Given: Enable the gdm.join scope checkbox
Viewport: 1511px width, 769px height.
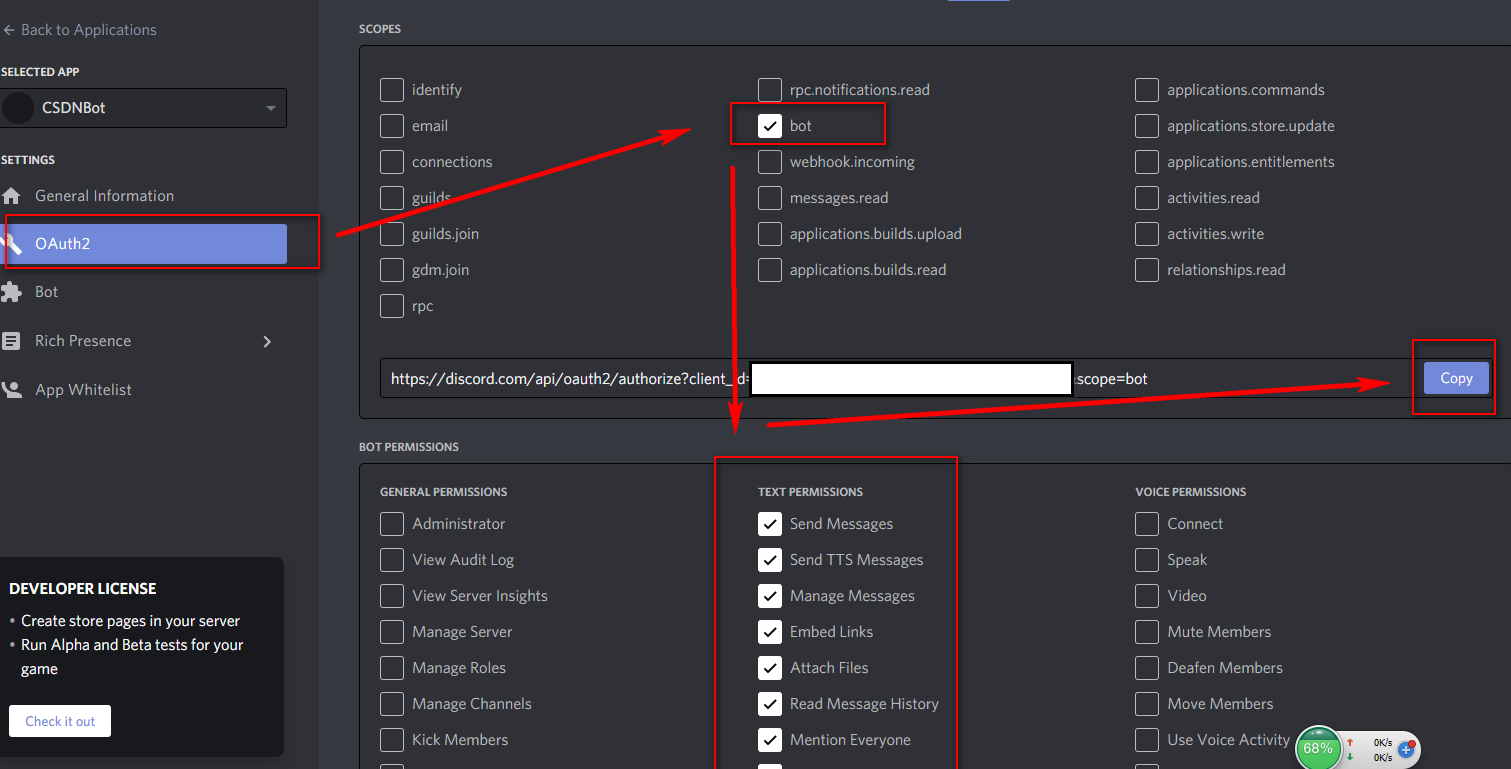Looking at the screenshot, I should click(x=392, y=270).
